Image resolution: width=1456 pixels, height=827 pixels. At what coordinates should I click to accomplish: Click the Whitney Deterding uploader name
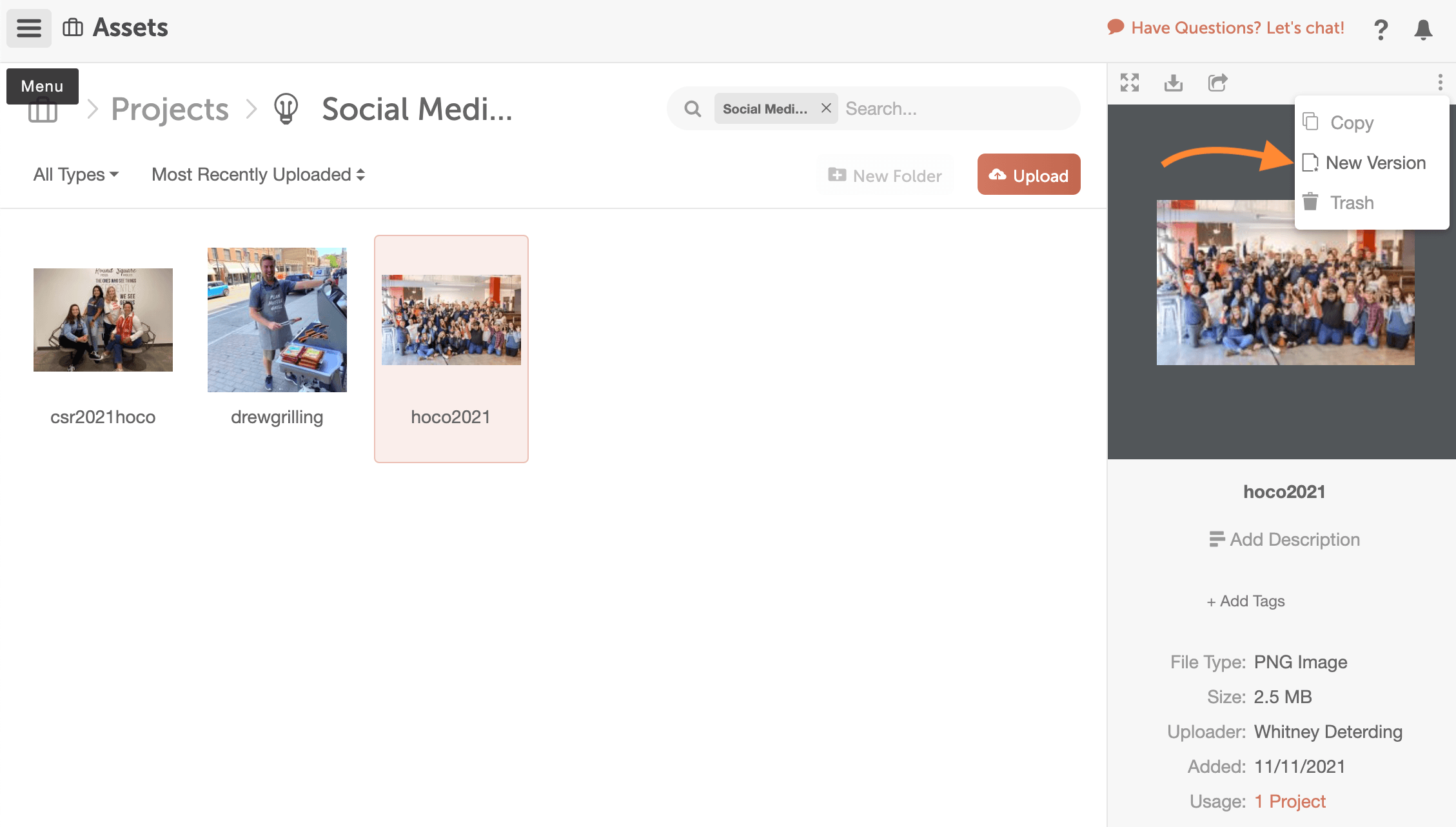point(1328,732)
